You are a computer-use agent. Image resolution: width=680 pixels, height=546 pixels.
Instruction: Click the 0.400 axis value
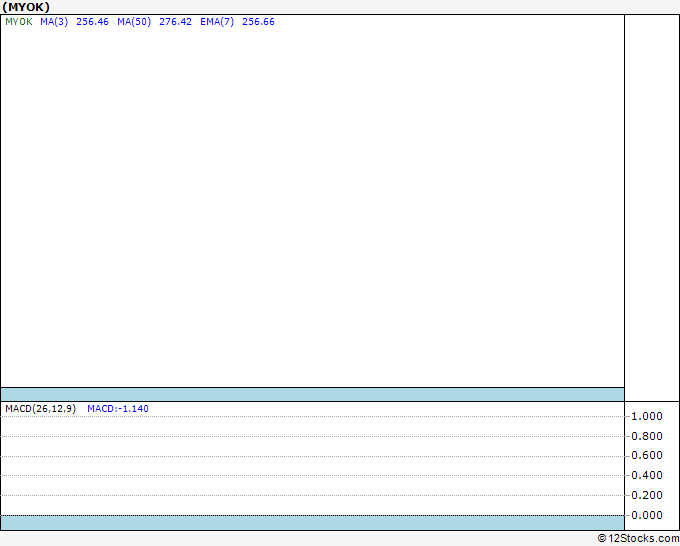point(647,475)
